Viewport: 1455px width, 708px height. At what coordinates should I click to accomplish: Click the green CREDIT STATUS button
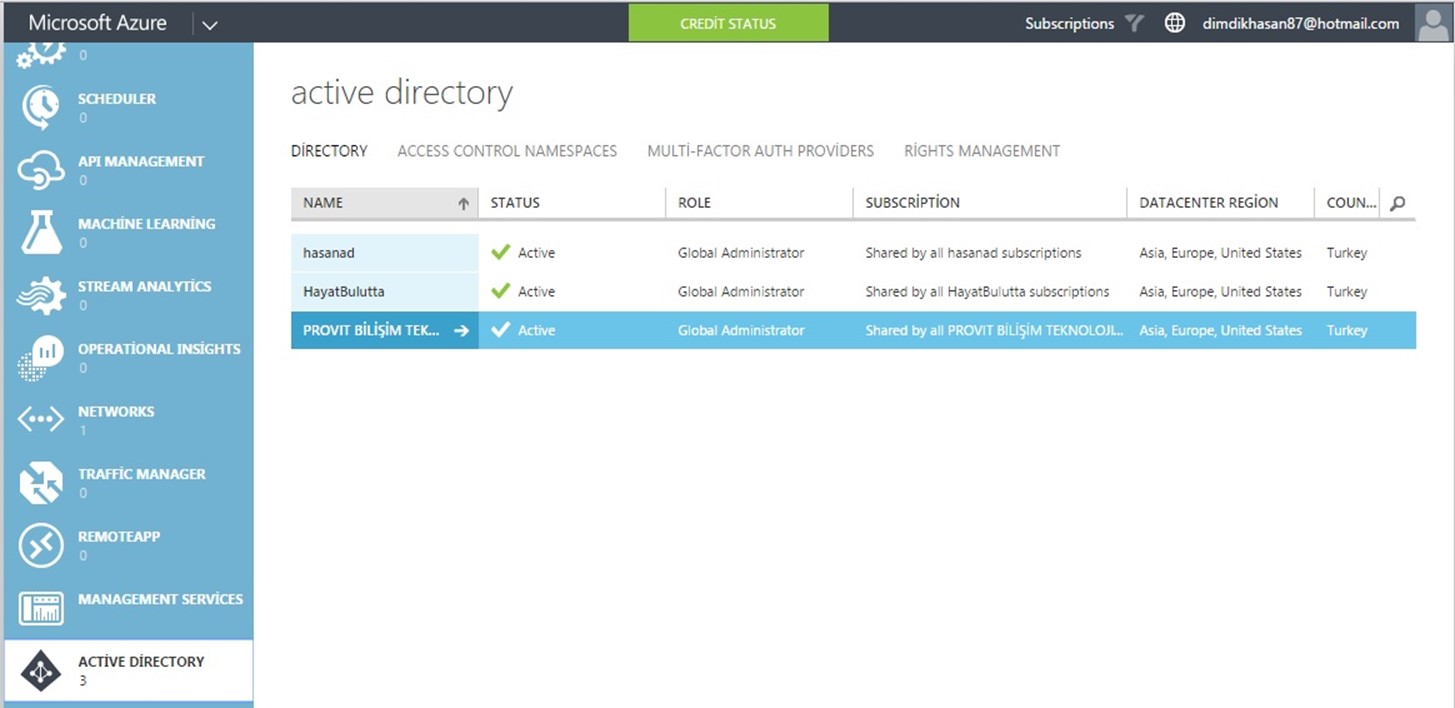pos(728,23)
